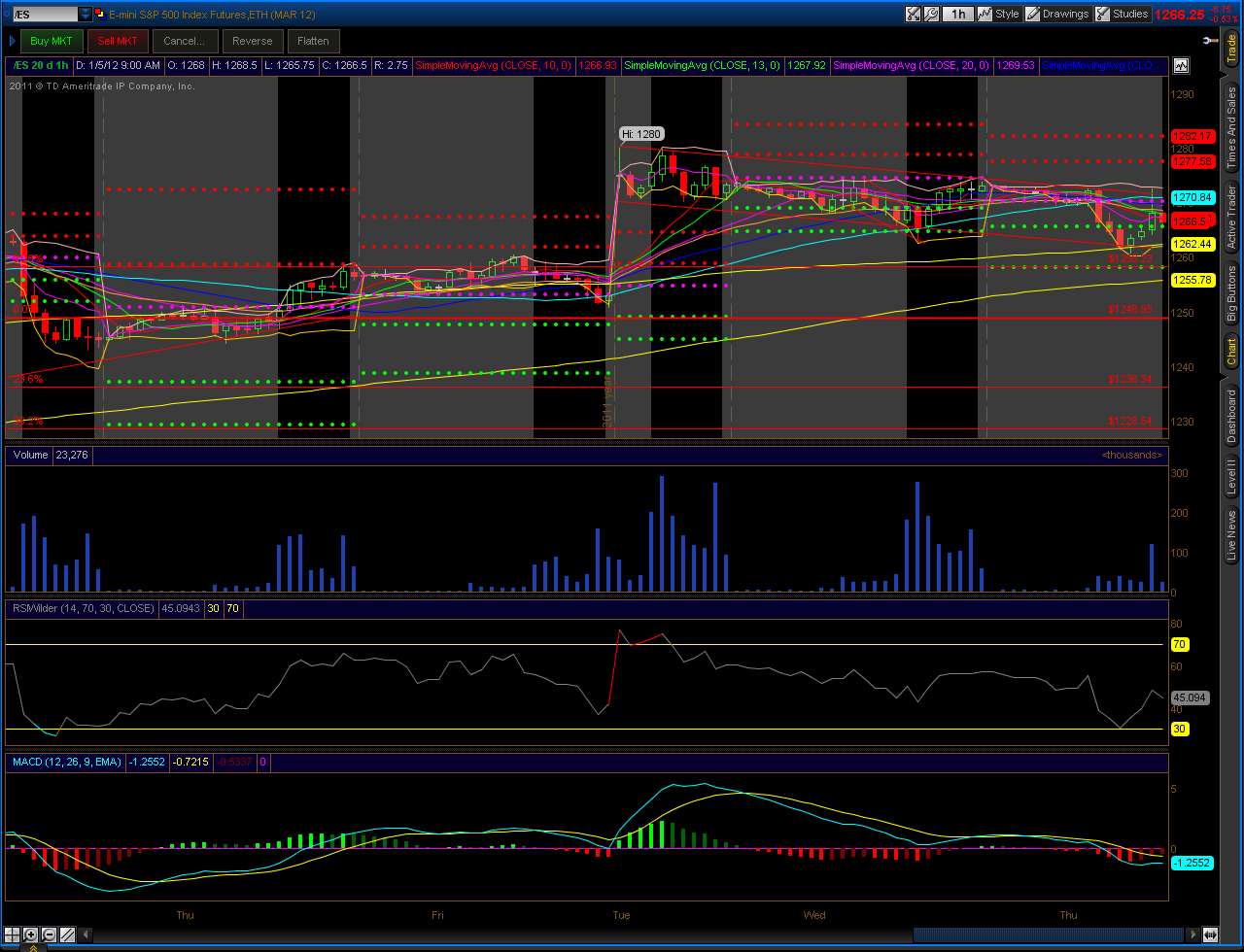Click the 1270.84 cyan price label

point(1192,197)
